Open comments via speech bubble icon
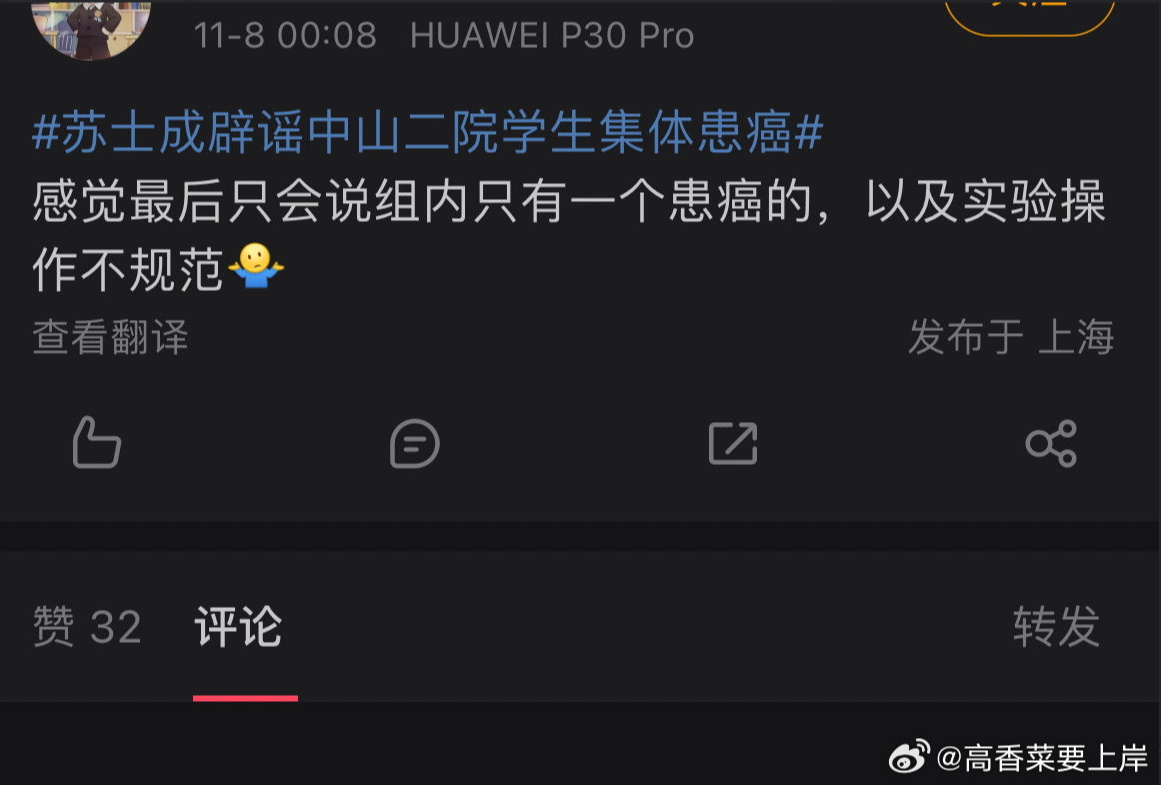The image size is (1161, 785). (x=415, y=443)
